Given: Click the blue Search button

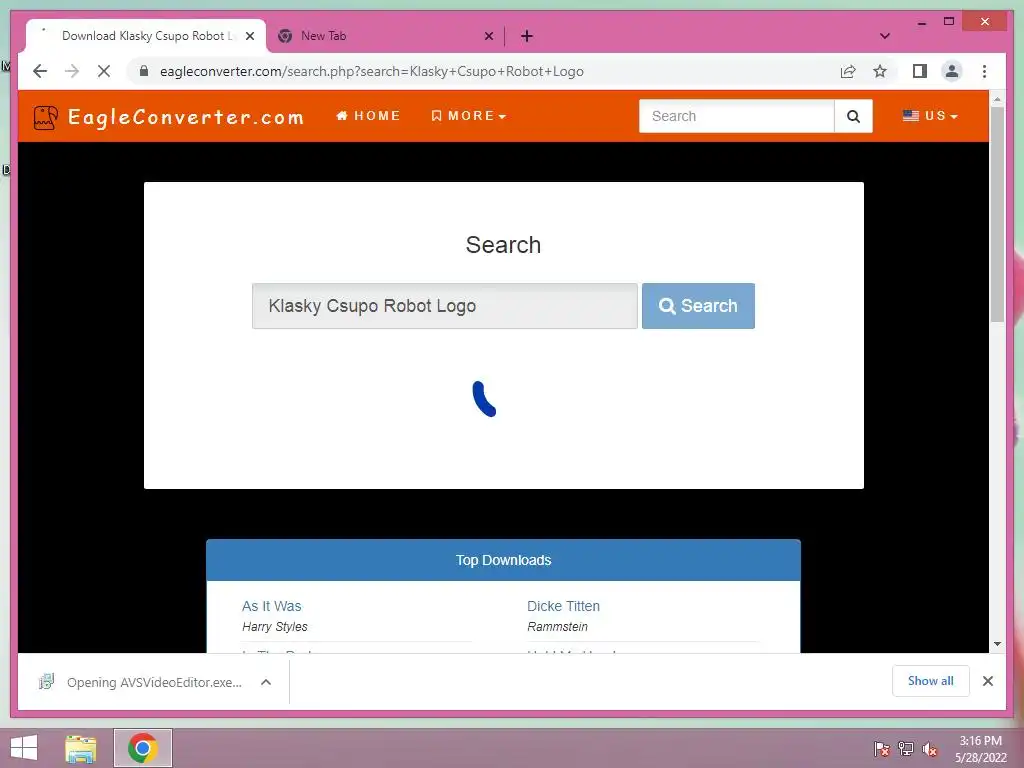Looking at the screenshot, I should (698, 306).
